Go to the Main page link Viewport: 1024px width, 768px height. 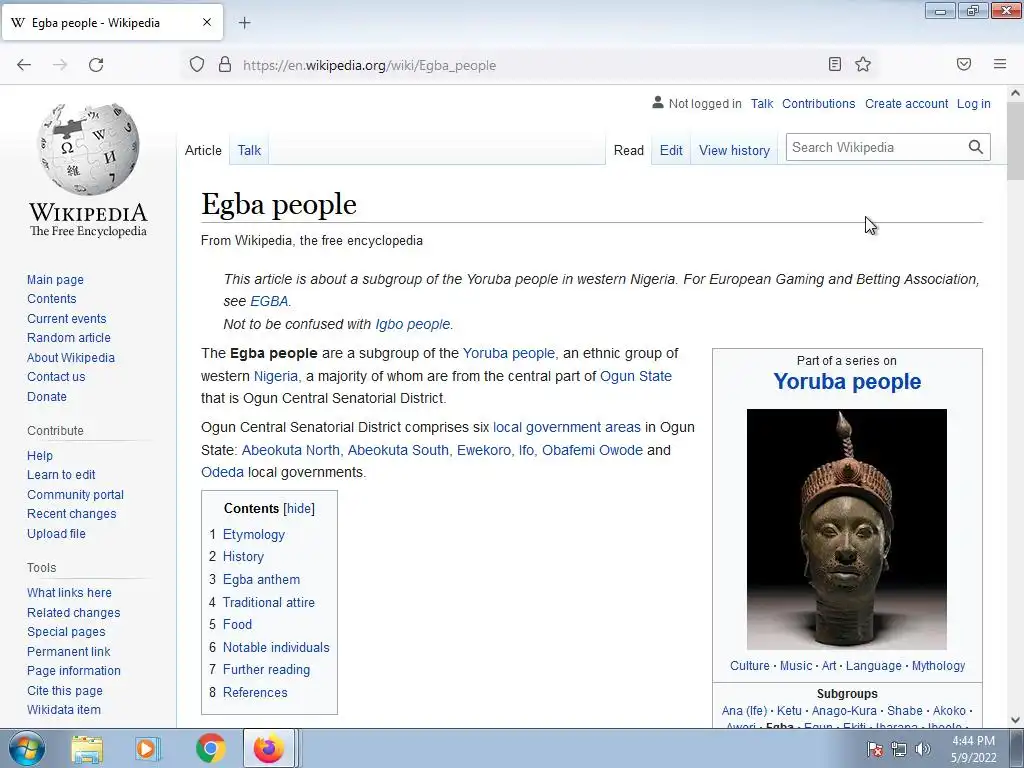pyautogui.click(x=56, y=280)
